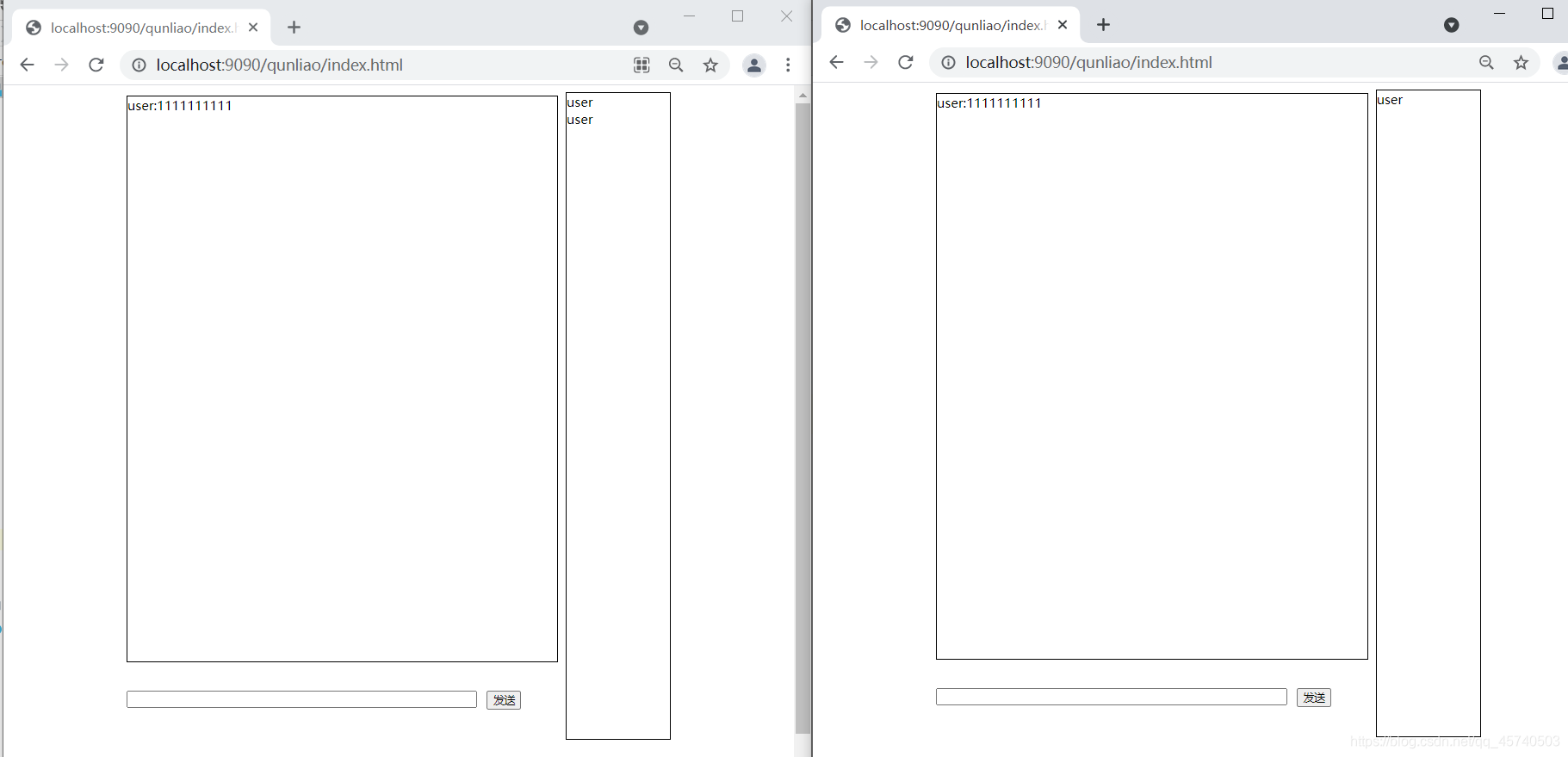Open zoom control icon in left address bar
The width and height of the screenshot is (1568, 757).
pos(676,65)
